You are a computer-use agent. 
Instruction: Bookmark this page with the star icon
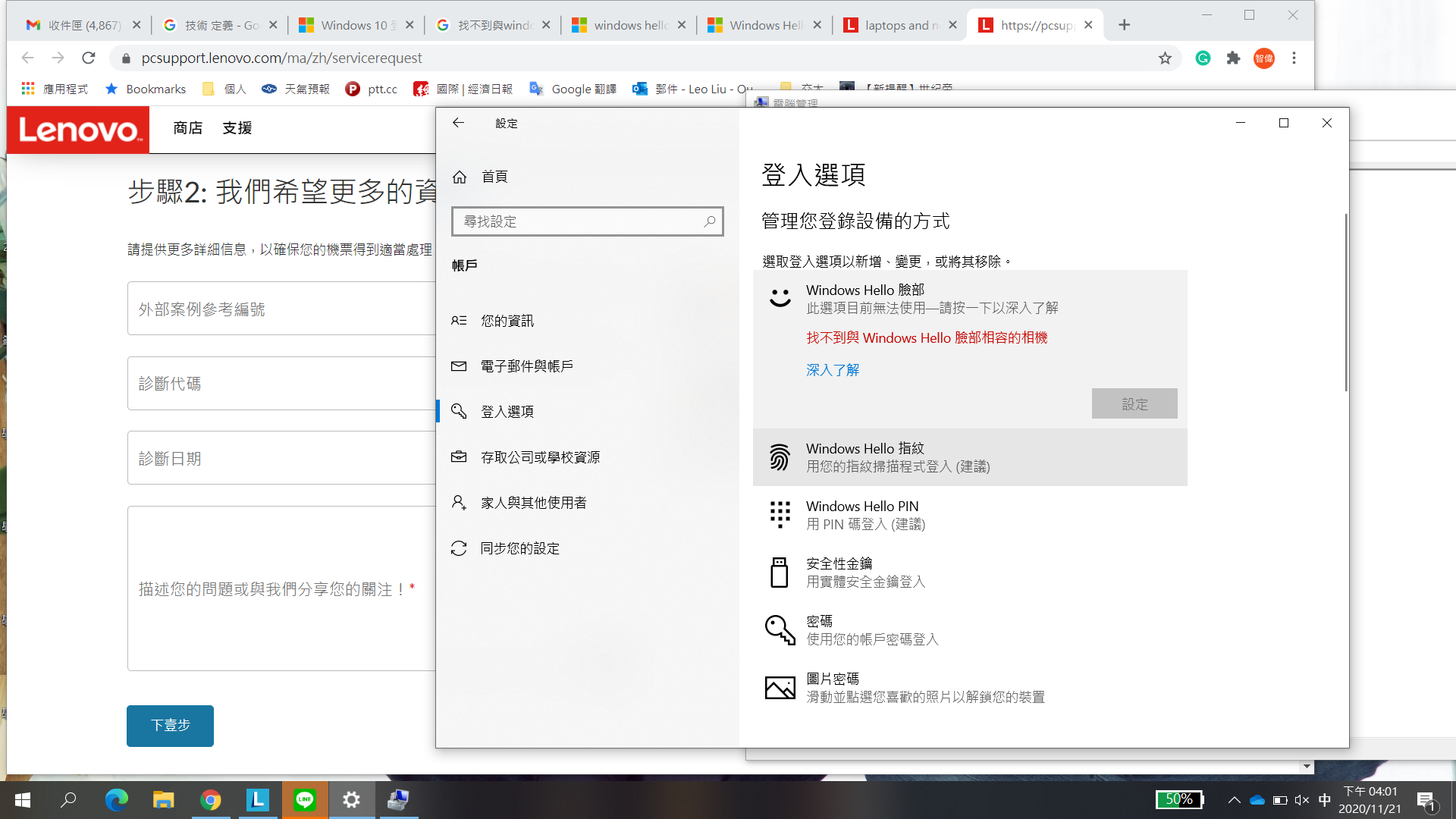[1165, 58]
